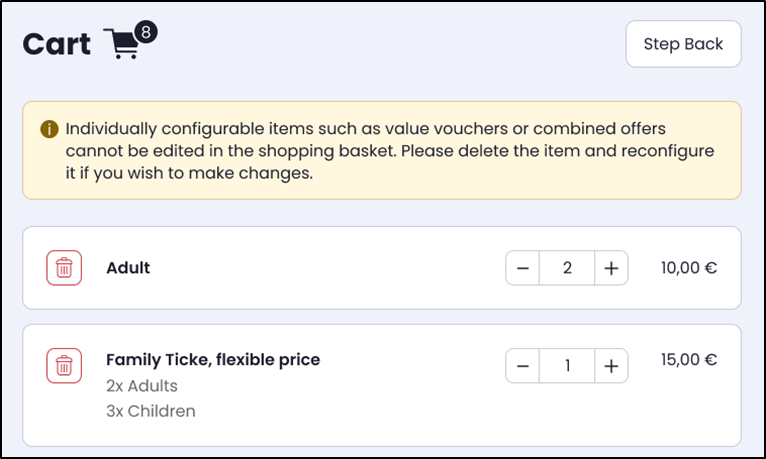Screen dimensions: 766x459
Task: Increase the Family Ticket quantity with plus
Action: [x=611, y=366]
